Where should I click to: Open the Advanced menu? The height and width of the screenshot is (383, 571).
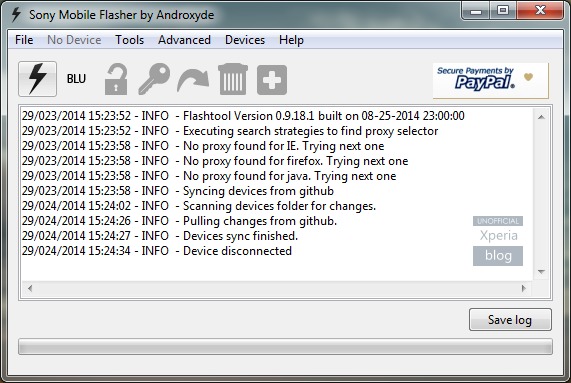tap(184, 40)
